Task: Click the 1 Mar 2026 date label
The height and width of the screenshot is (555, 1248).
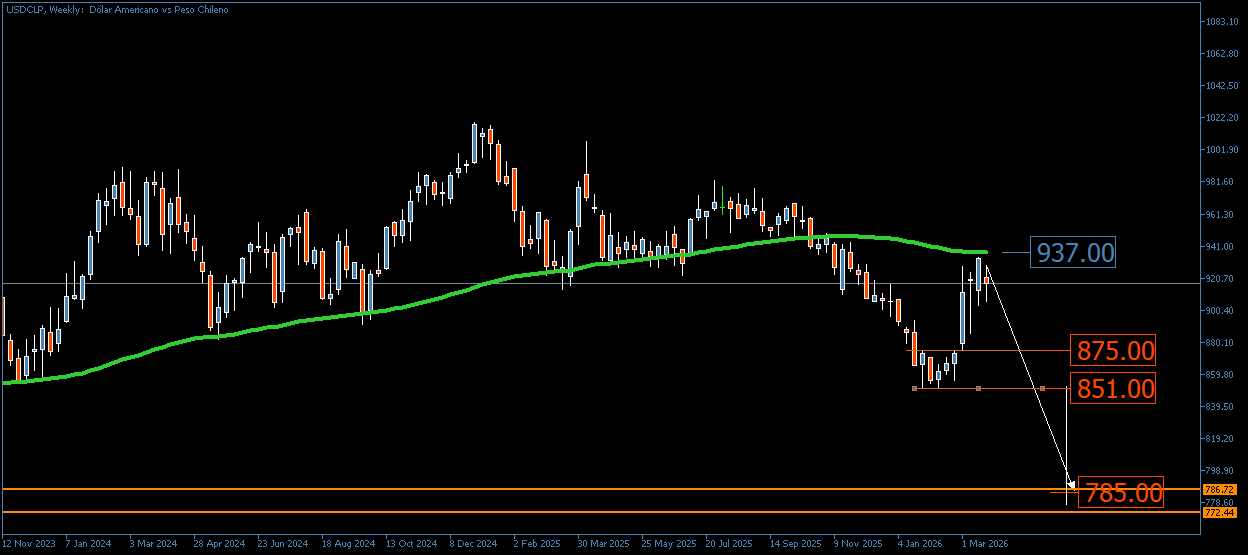Action: pyautogui.click(x=985, y=545)
